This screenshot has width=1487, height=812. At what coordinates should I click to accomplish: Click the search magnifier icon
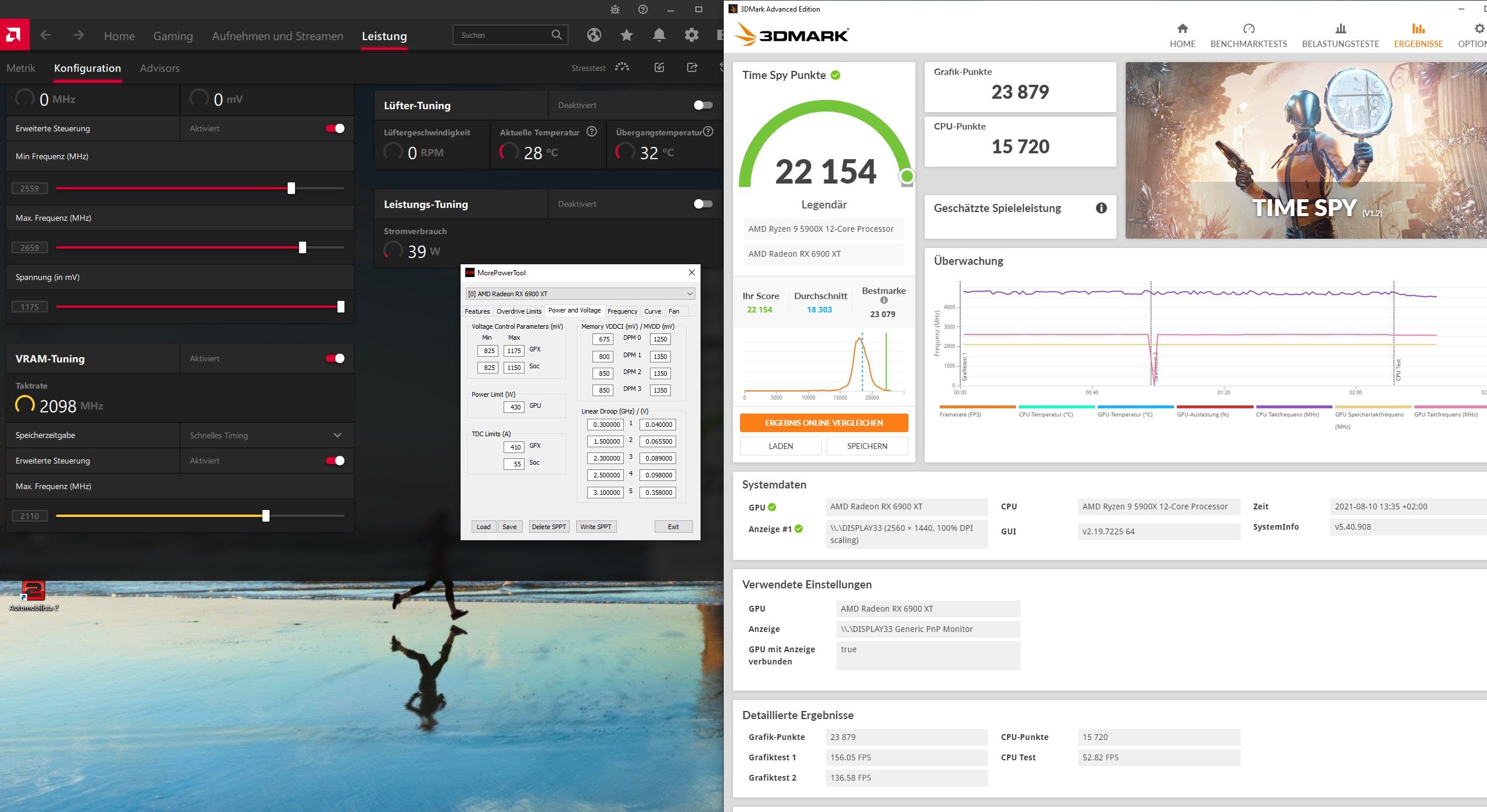[x=556, y=35]
